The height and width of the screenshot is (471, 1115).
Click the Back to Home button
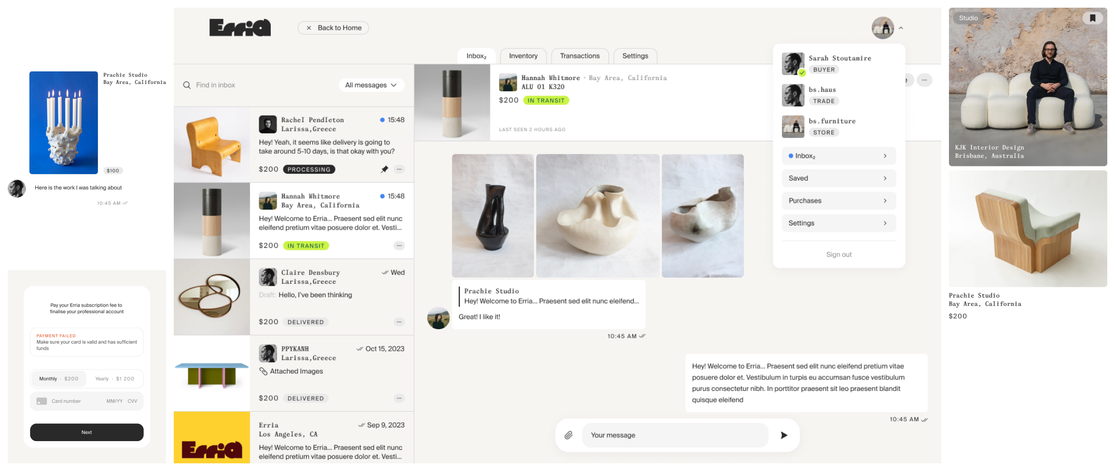[x=333, y=28]
